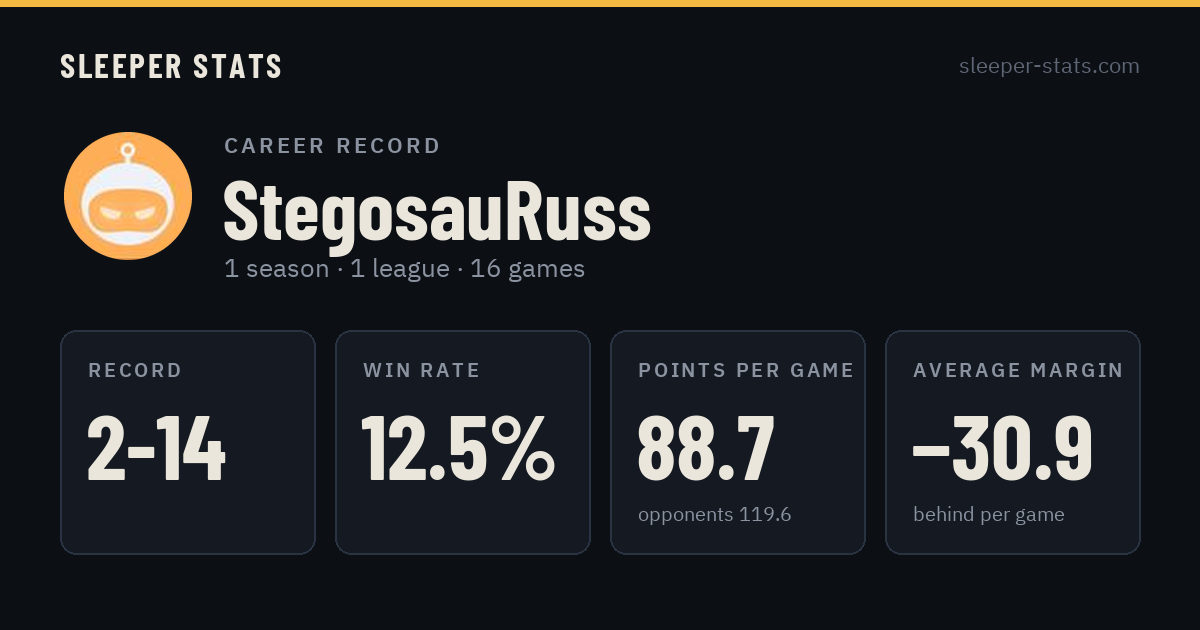1200x630 pixels.
Task: Click the season league games summary line
Action: [x=405, y=269]
